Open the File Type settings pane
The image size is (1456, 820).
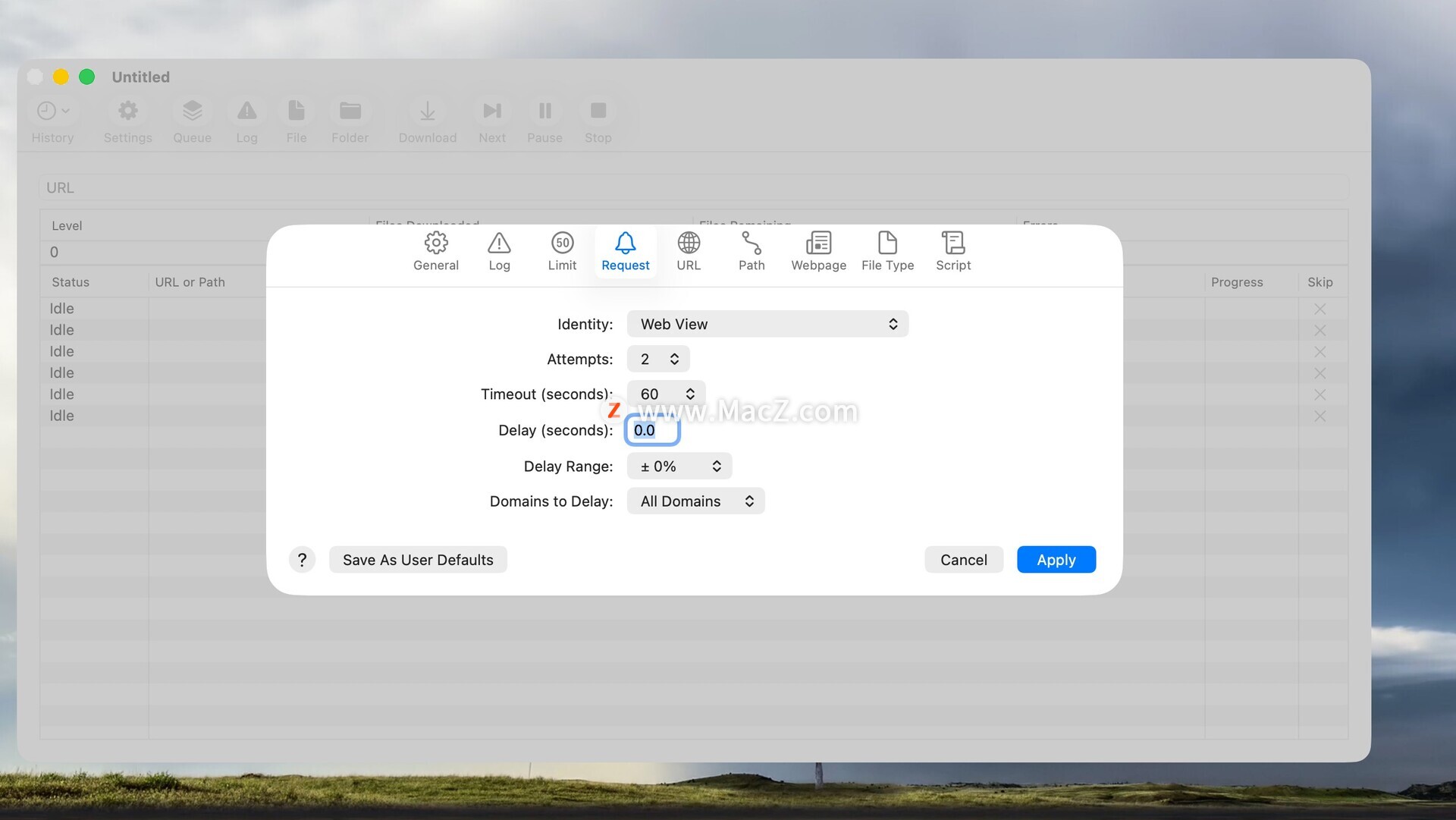click(887, 251)
